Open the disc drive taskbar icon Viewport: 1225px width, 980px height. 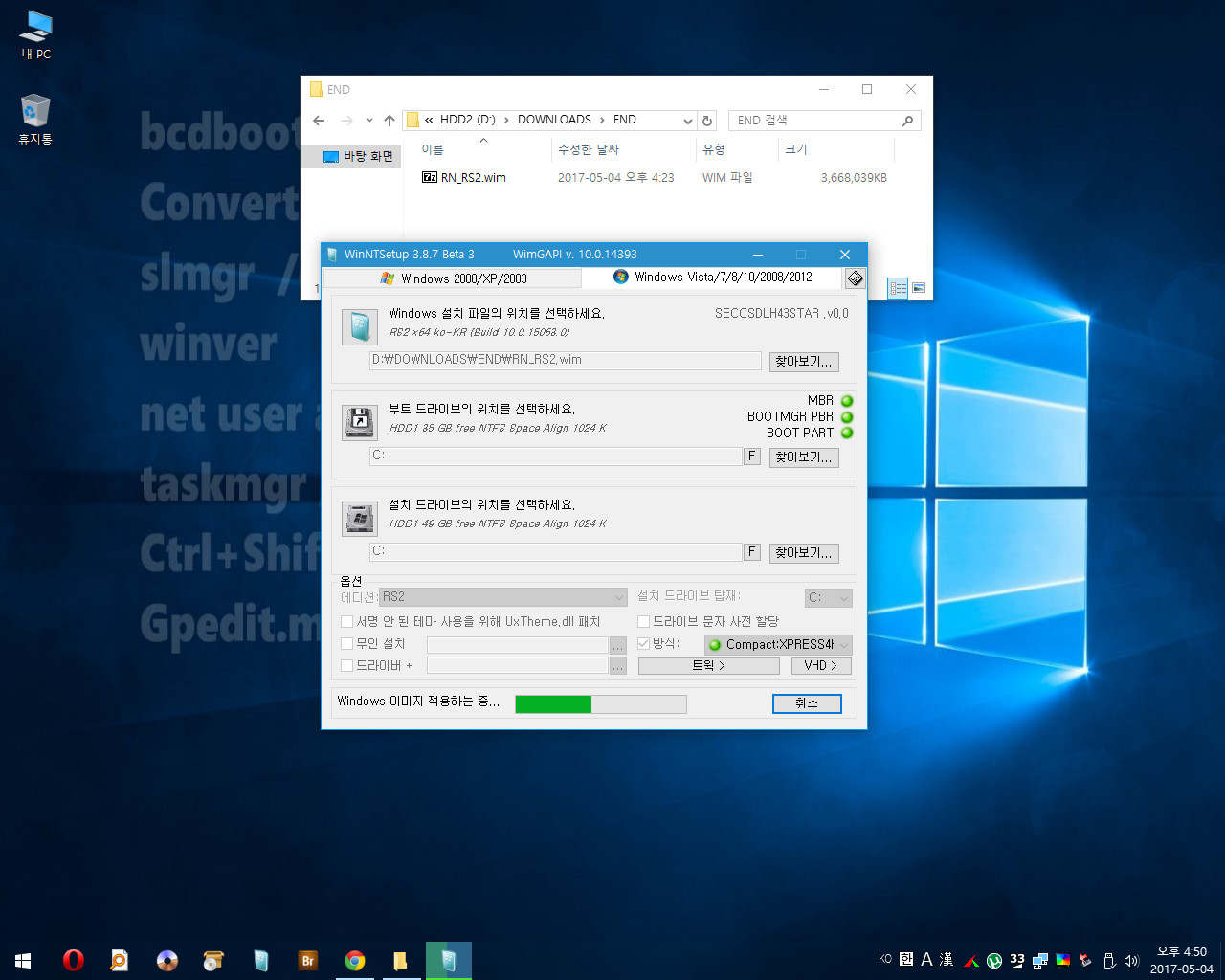[x=167, y=960]
